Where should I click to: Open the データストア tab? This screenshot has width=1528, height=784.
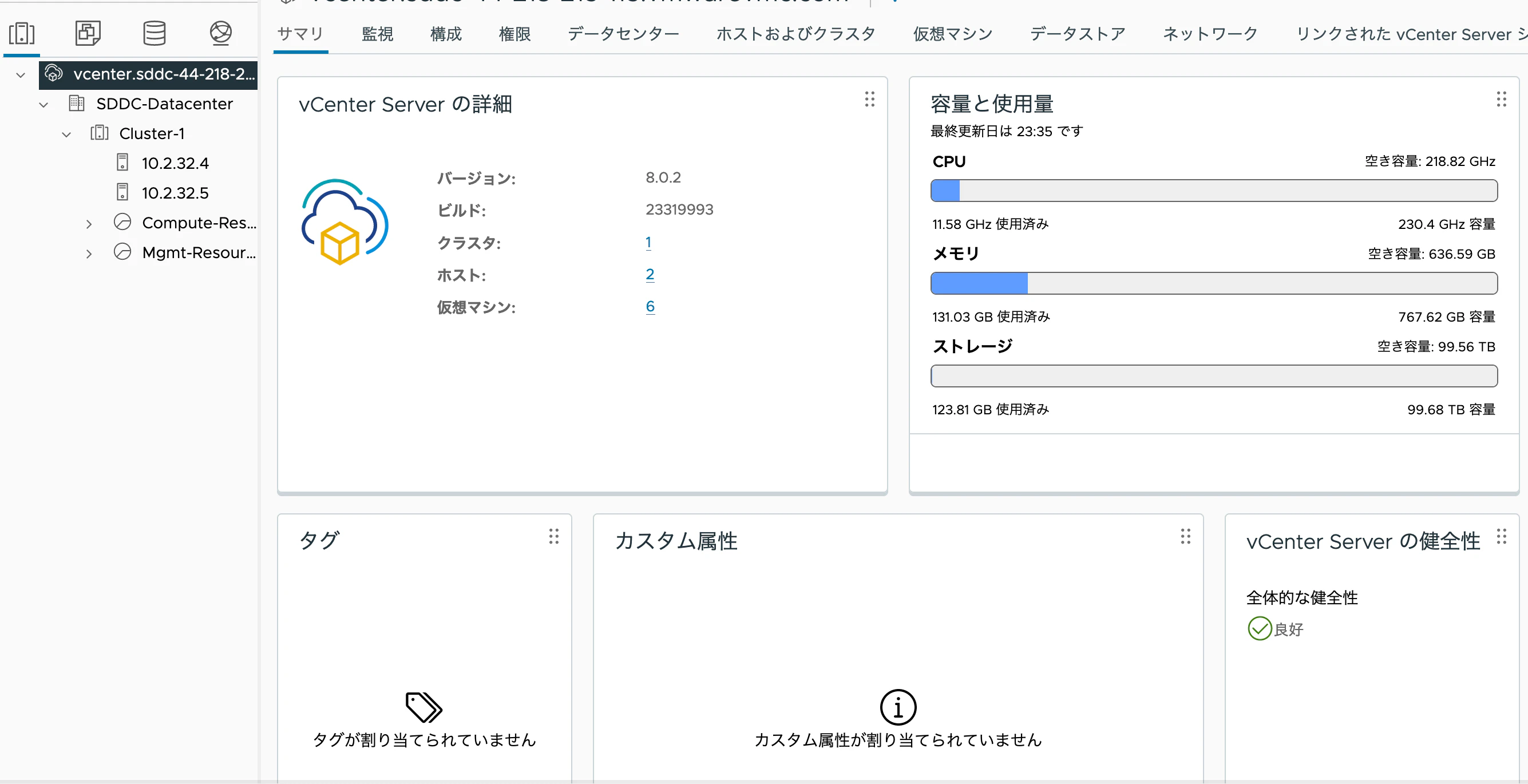(x=1077, y=34)
